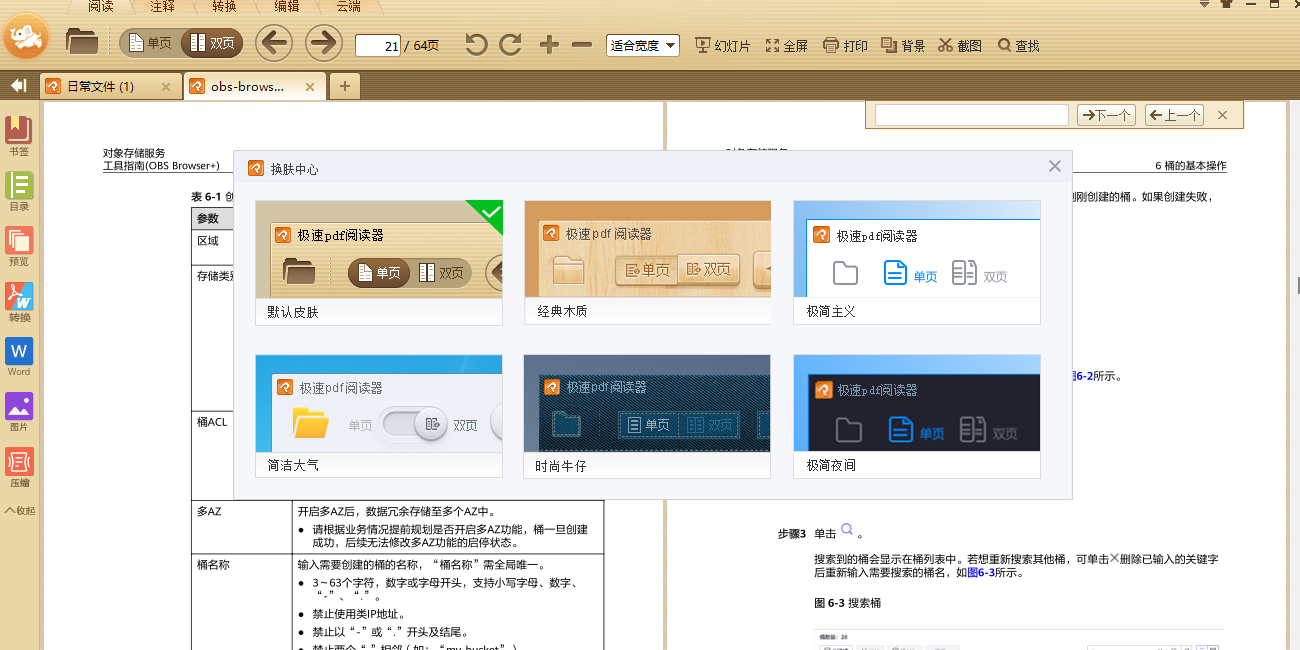Collapse sidebar tools with 收起
The image size is (1300, 650).
pyautogui.click(x=19, y=510)
